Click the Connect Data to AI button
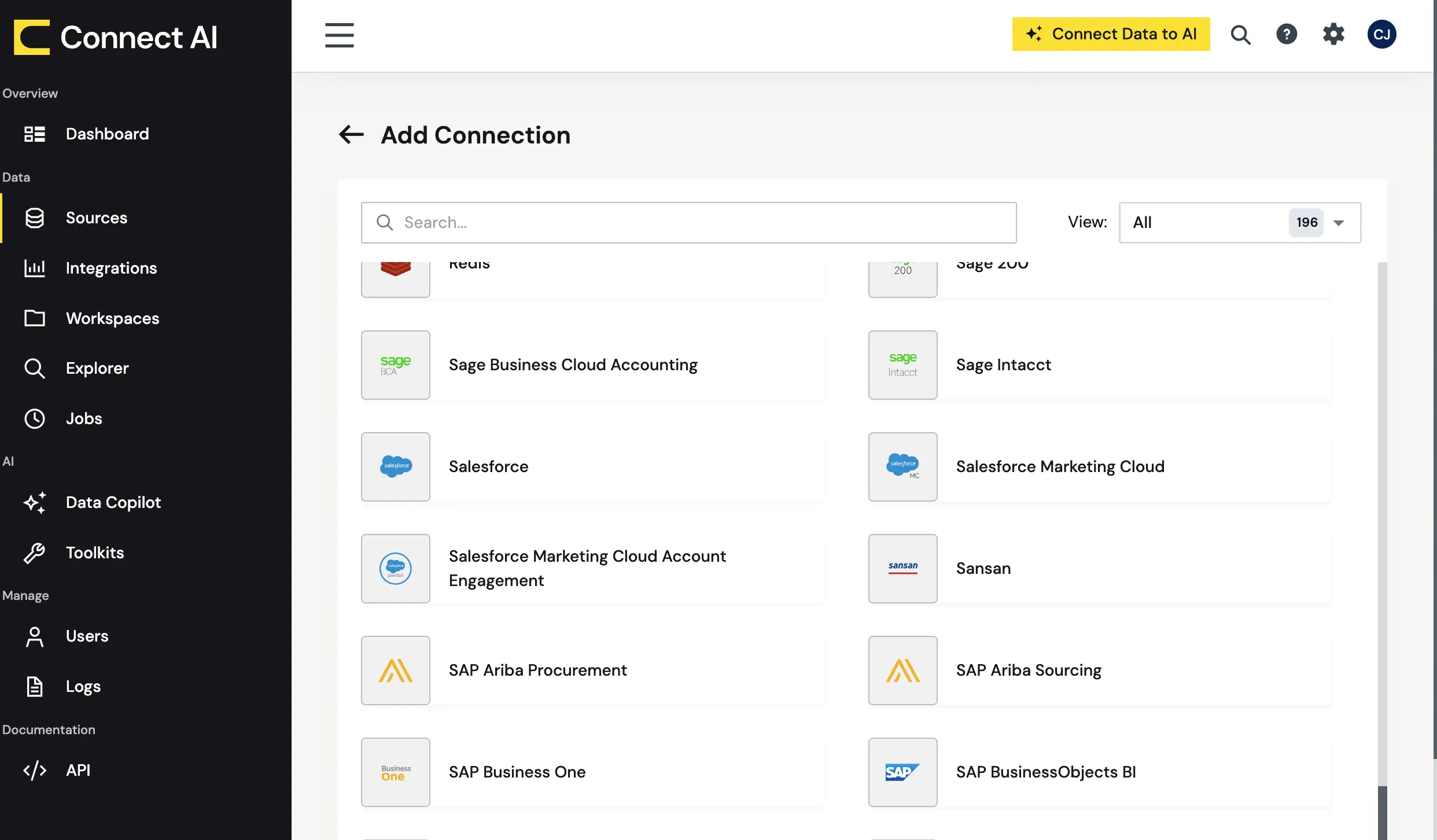The image size is (1437, 840). (x=1111, y=34)
